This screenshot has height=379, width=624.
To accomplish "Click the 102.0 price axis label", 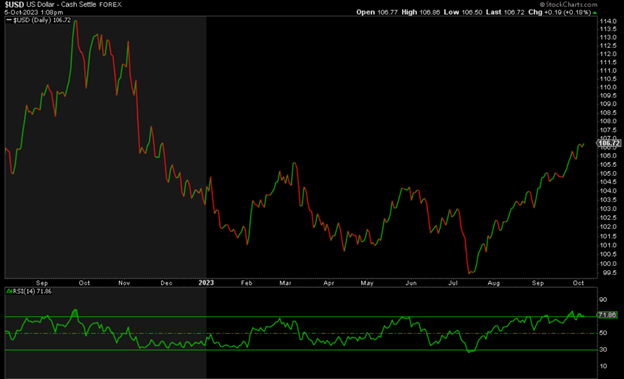I will [608, 227].
